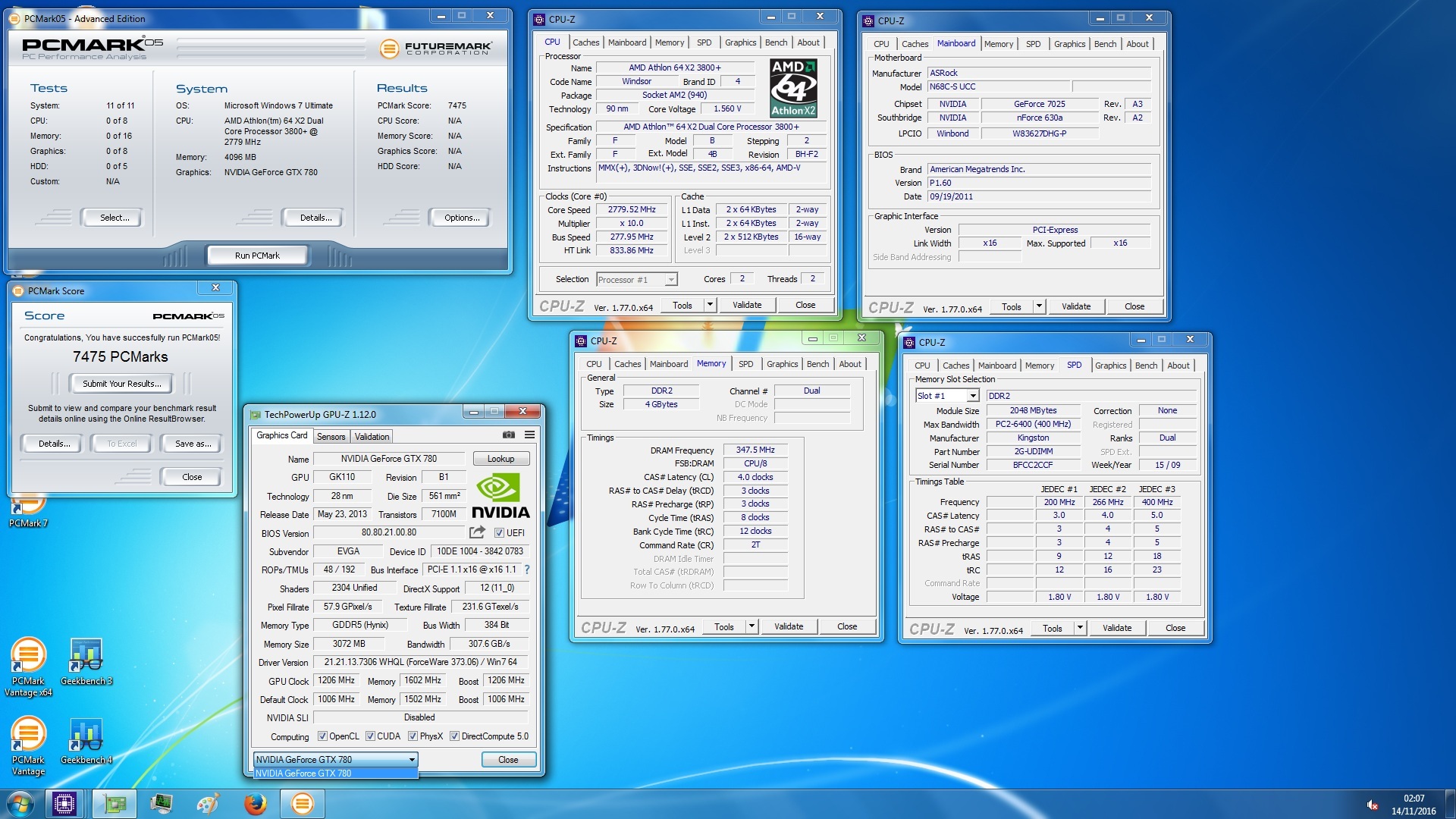The width and height of the screenshot is (1456, 819).
Task: Launch Firefox from the taskbar
Action: click(x=256, y=804)
